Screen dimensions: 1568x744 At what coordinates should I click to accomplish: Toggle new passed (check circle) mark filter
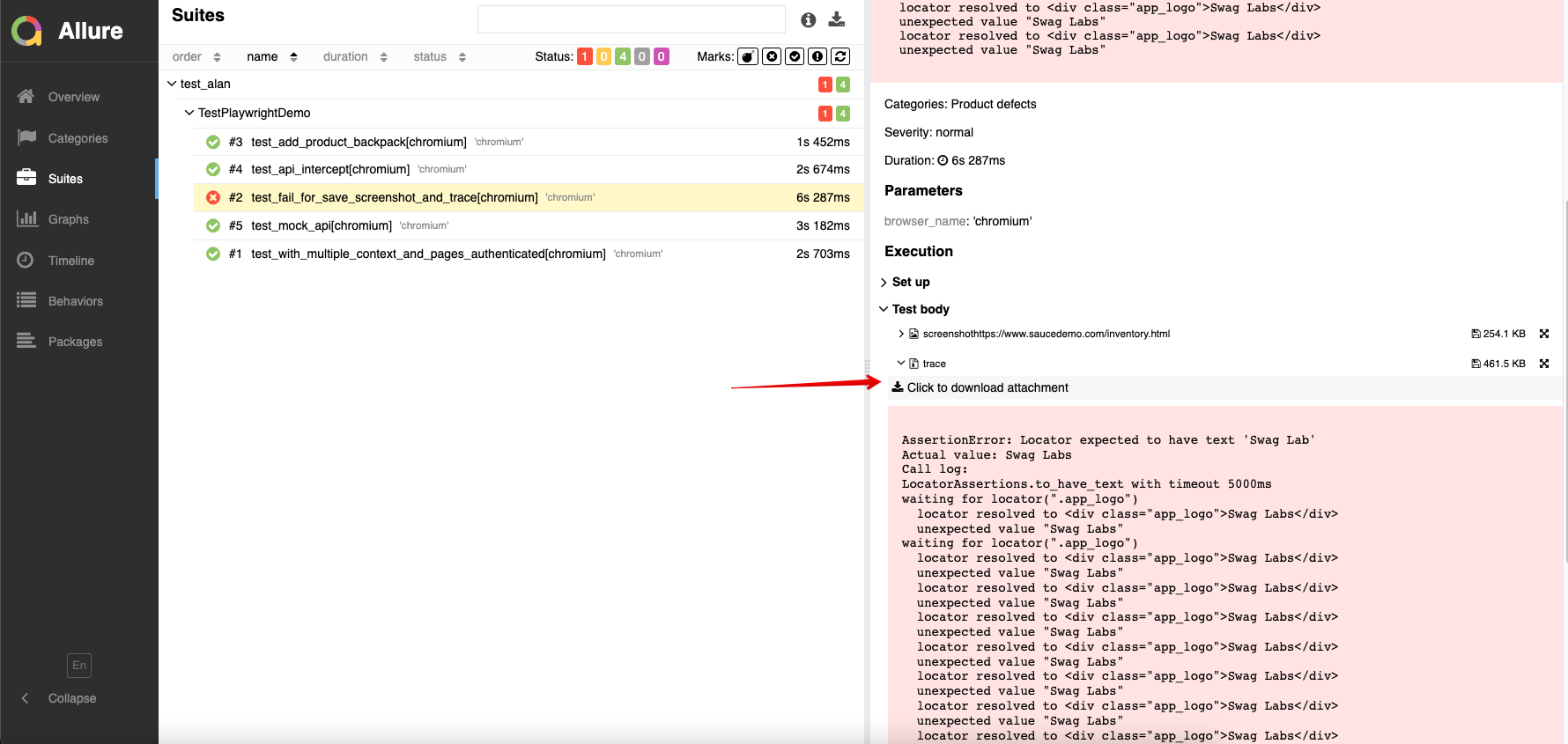pyautogui.click(x=795, y=56)
